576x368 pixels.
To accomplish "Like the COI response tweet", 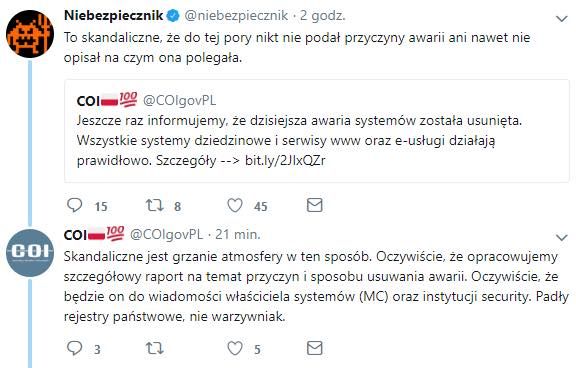I will (x=235, y=348).
